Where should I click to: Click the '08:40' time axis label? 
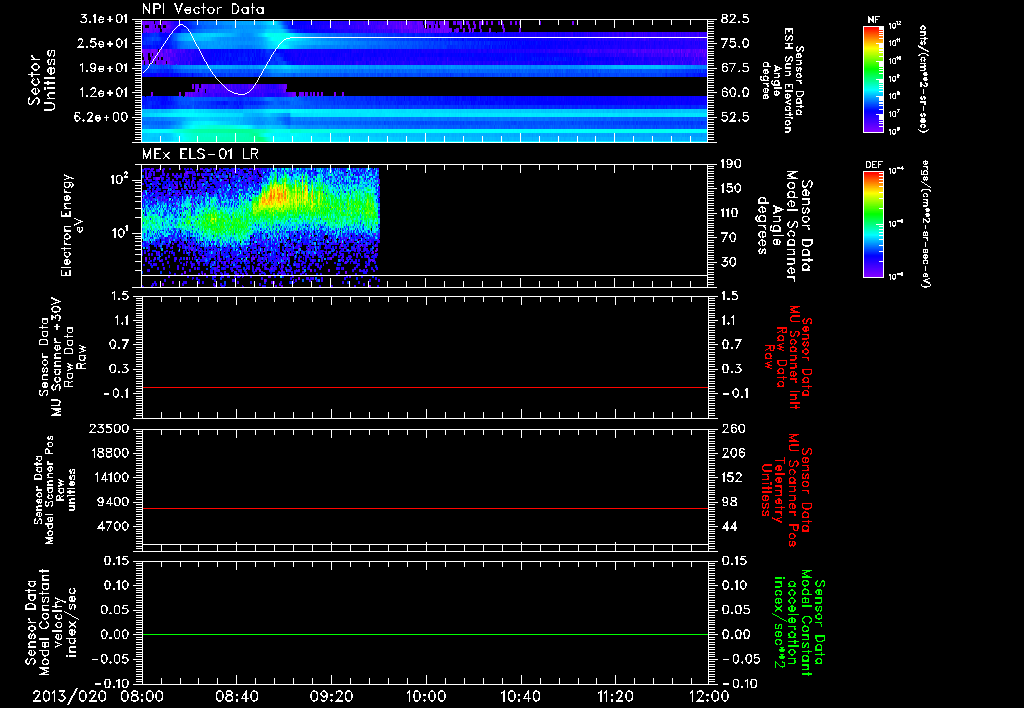click(236, 696)
